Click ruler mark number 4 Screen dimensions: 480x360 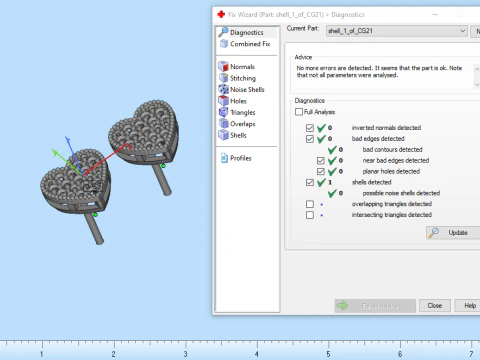(x=257, y=354)
